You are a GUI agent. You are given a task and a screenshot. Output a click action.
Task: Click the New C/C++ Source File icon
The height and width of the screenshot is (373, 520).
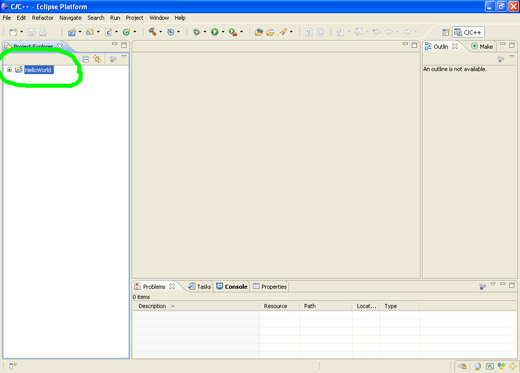point(108,32)
